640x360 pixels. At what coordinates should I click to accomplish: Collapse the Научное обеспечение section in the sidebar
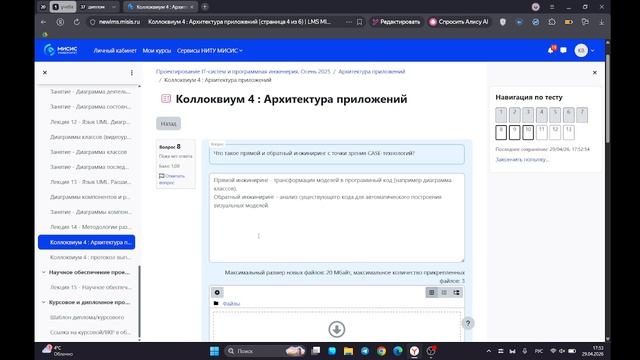click(44, 272)
